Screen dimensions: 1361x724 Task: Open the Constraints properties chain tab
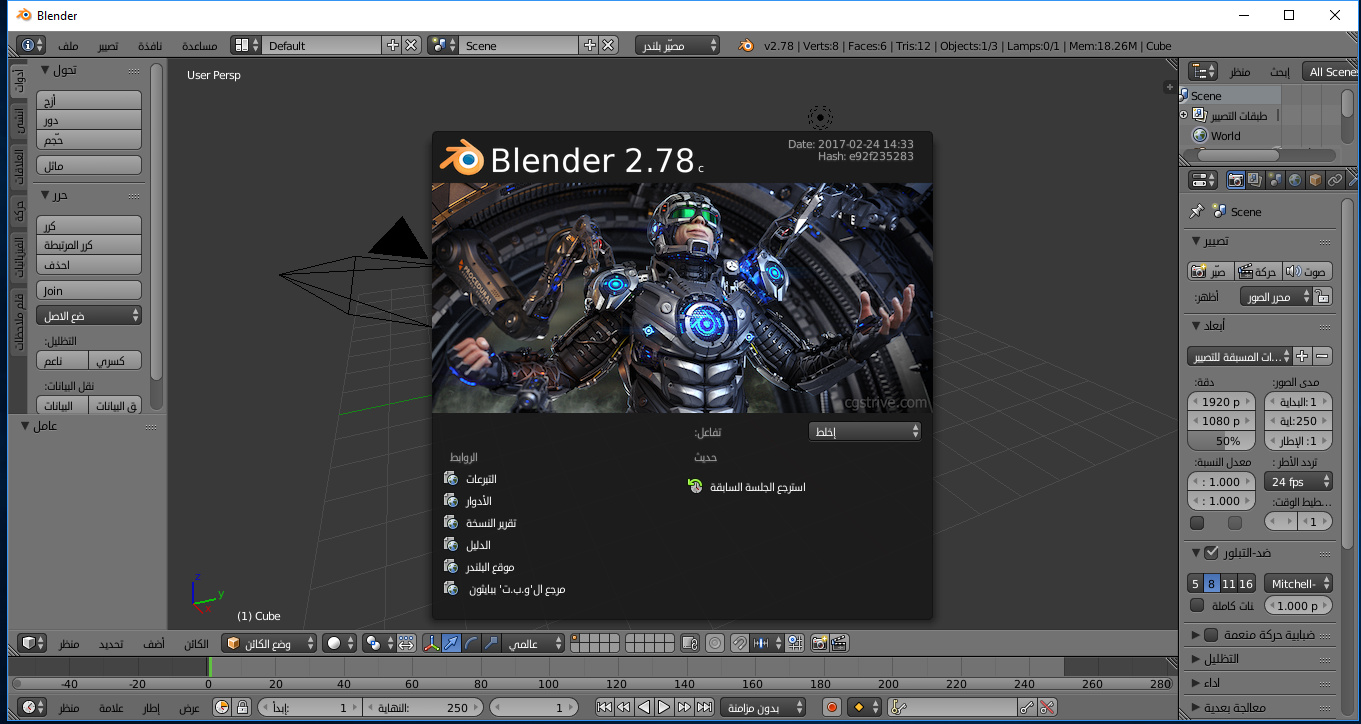point(1335,180)
